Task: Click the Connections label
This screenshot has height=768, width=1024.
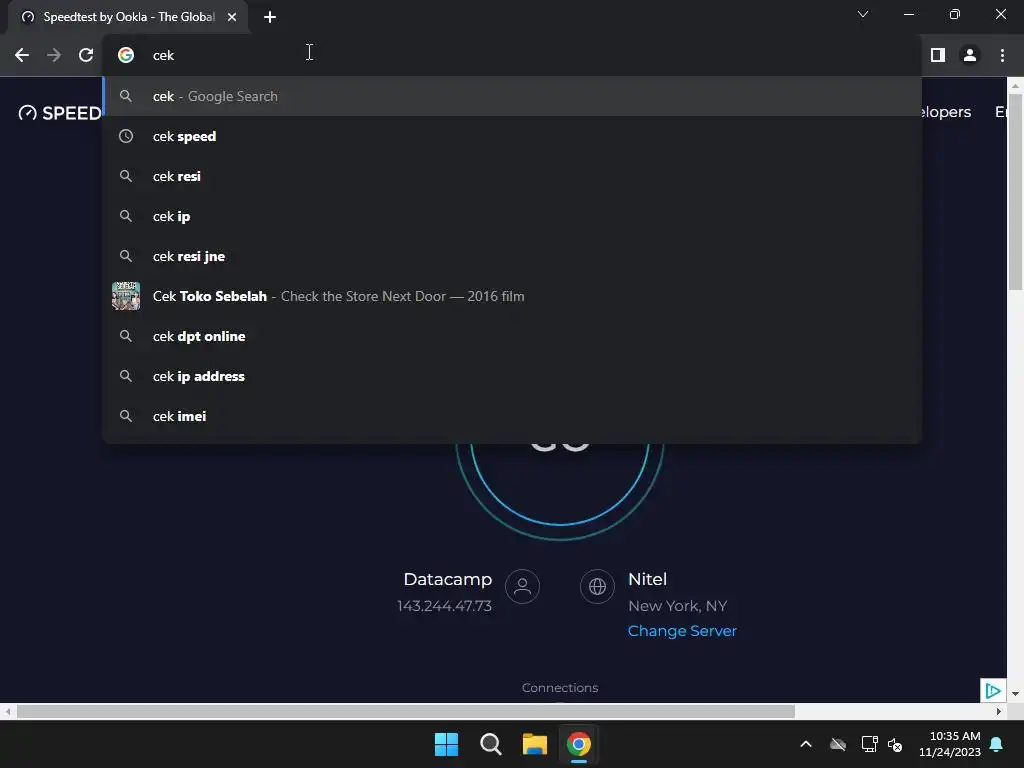Action: click(x=560, y=688)
